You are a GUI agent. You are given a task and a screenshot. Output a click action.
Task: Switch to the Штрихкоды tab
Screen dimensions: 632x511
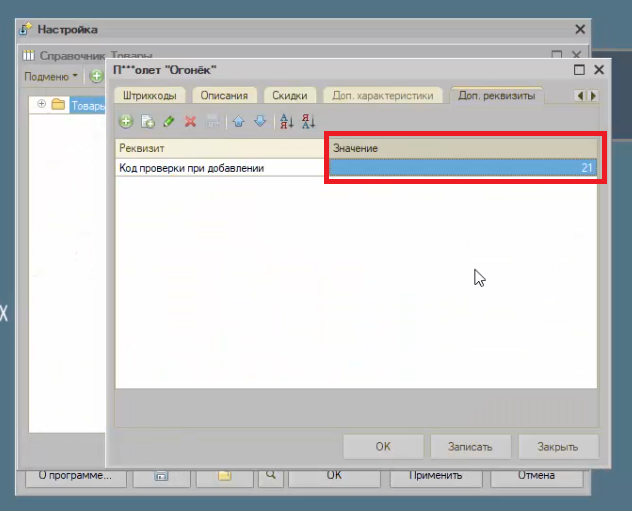(150, 96)
